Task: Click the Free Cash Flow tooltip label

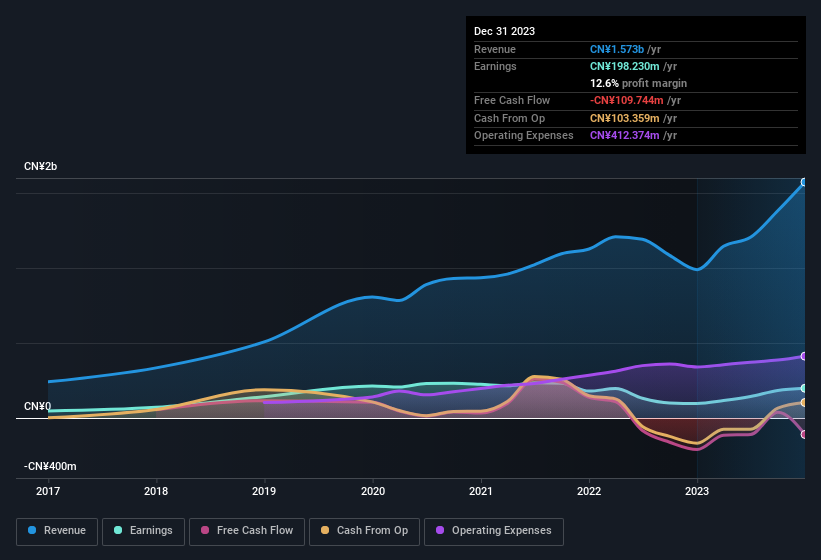Action: click(512, 100)
